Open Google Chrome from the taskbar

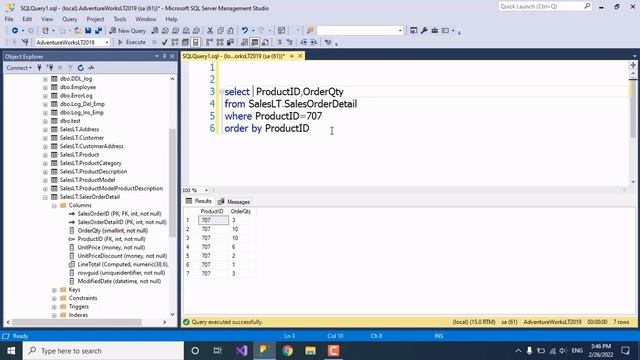[x=288, y=351]
